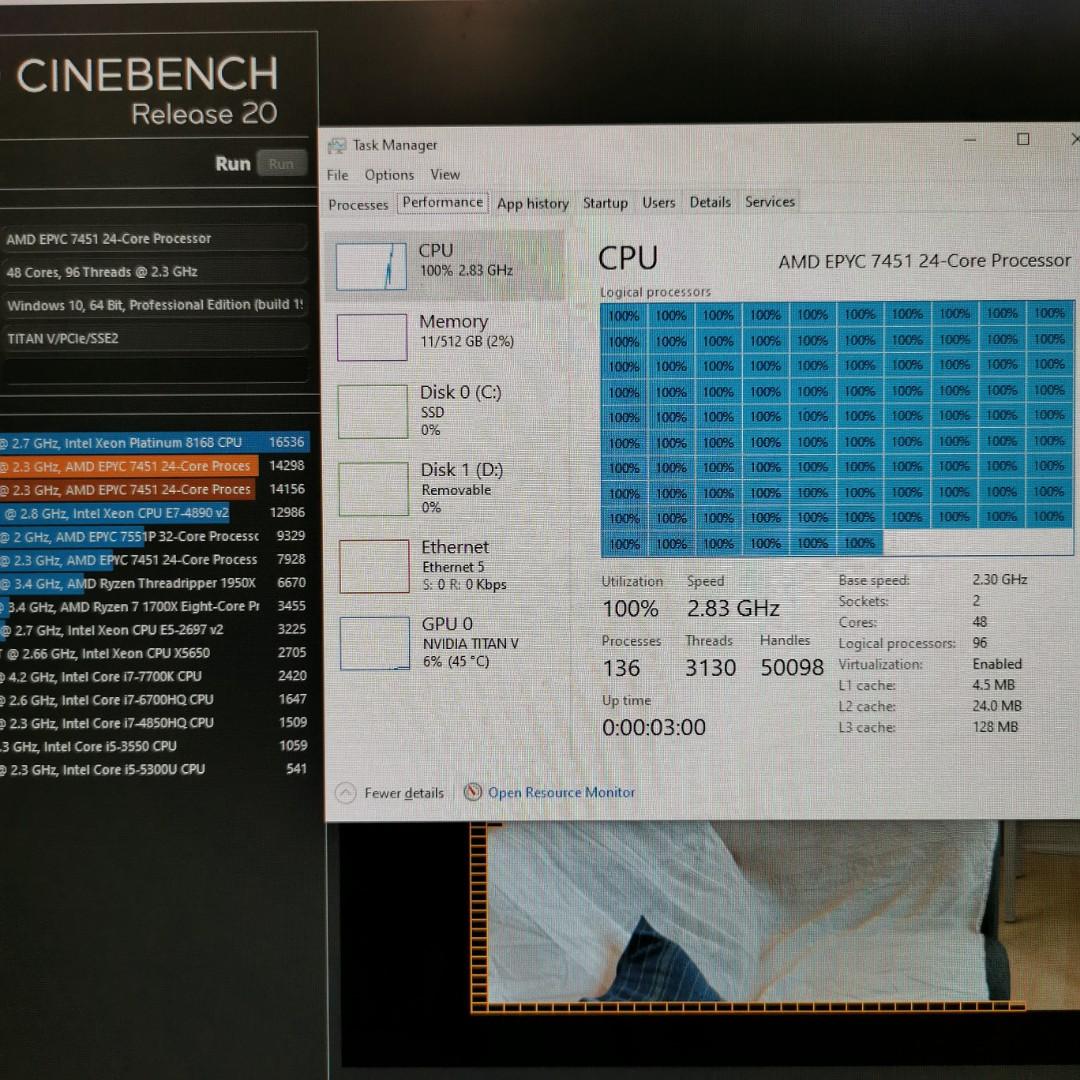
Task: Select the orange EPYC 7451 benchmark result
Action: pyautogui.click(x=130, y=465)
